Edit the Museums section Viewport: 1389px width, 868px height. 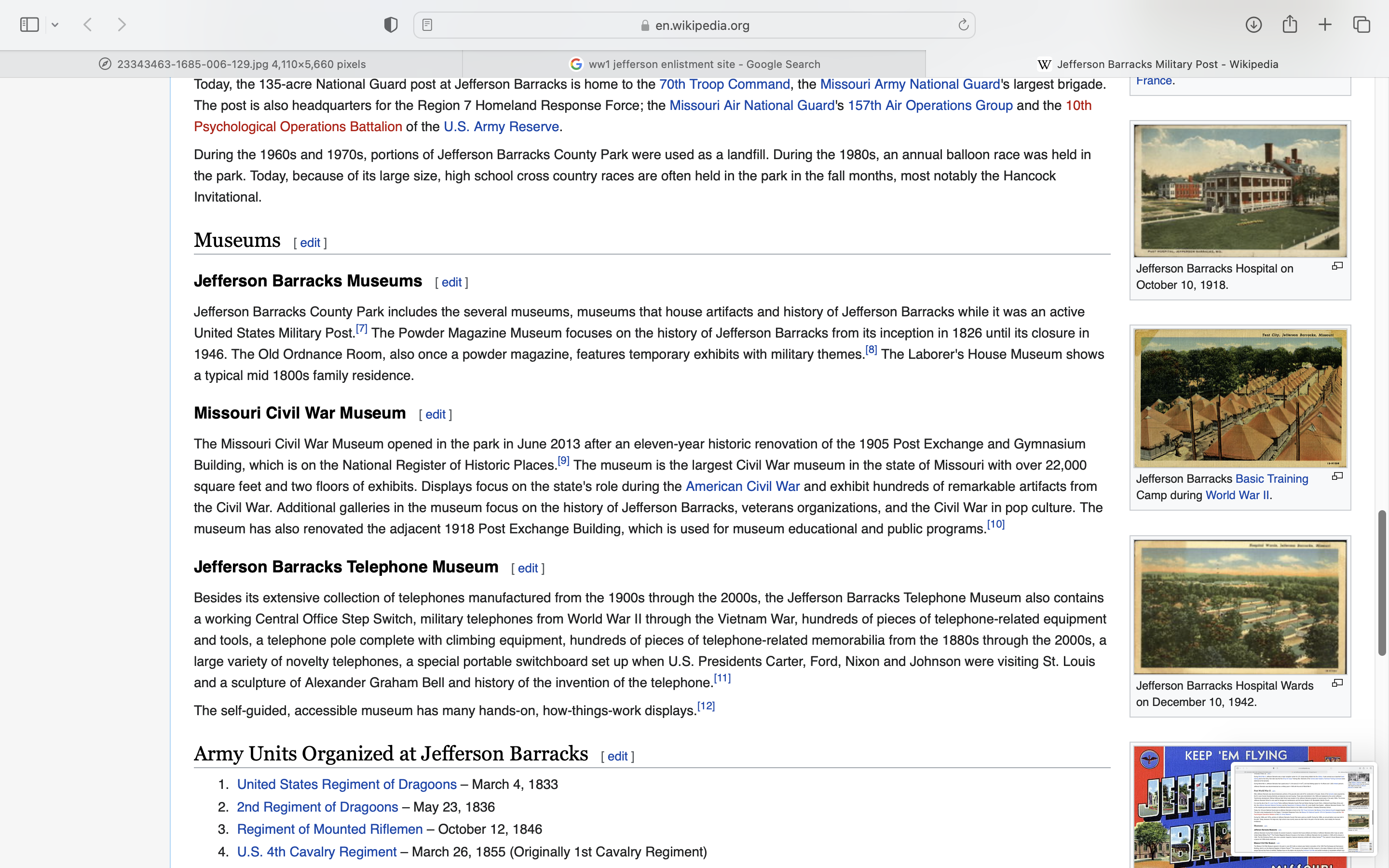click(310, 243)
